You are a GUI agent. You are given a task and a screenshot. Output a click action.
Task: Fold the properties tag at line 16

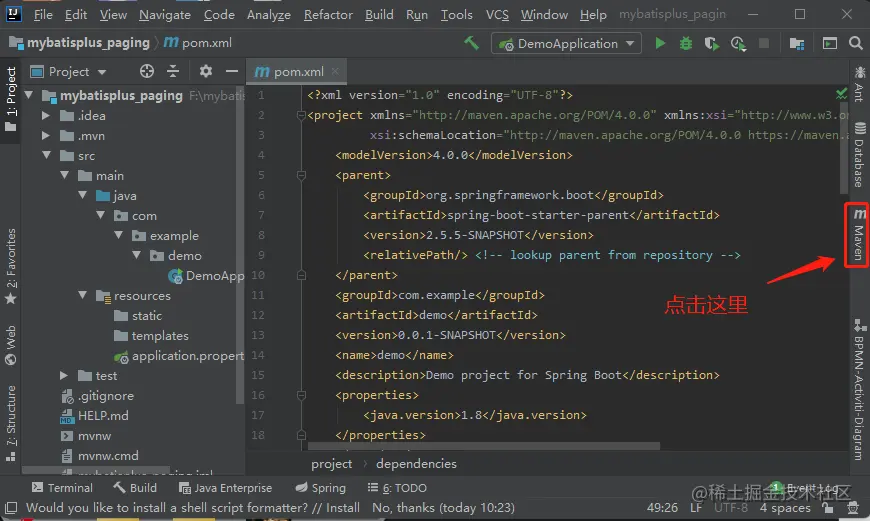[301, 395]
